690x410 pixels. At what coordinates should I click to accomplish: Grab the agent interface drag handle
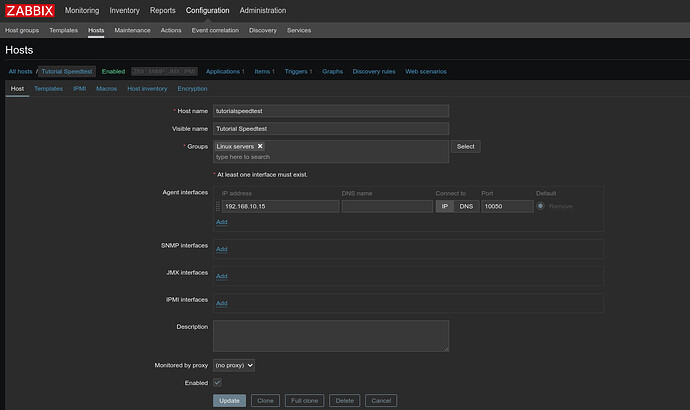[x=218, y=206]
